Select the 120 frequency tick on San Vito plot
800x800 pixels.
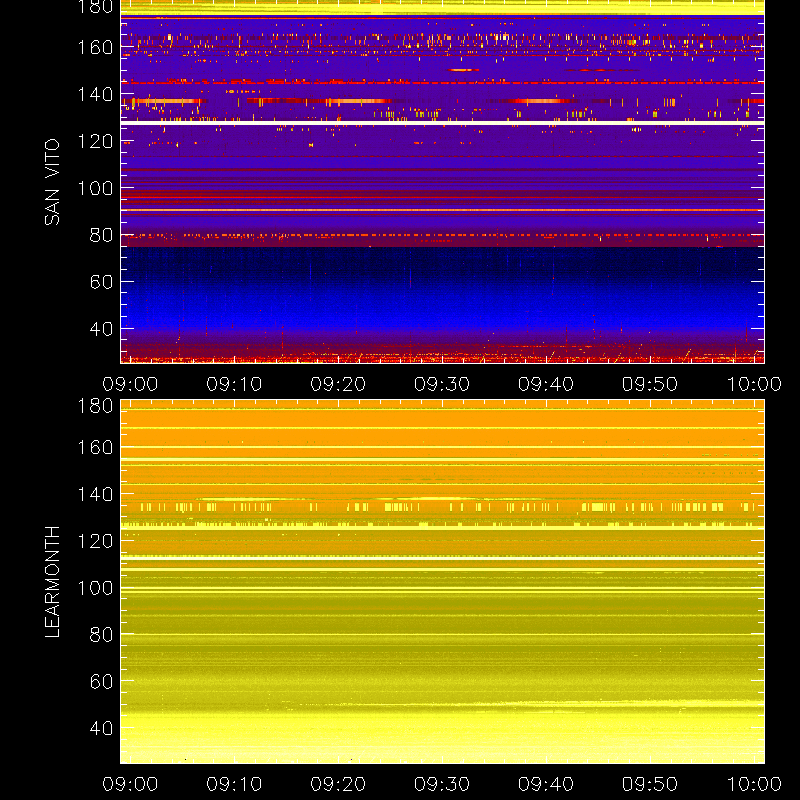click(95, 141)
